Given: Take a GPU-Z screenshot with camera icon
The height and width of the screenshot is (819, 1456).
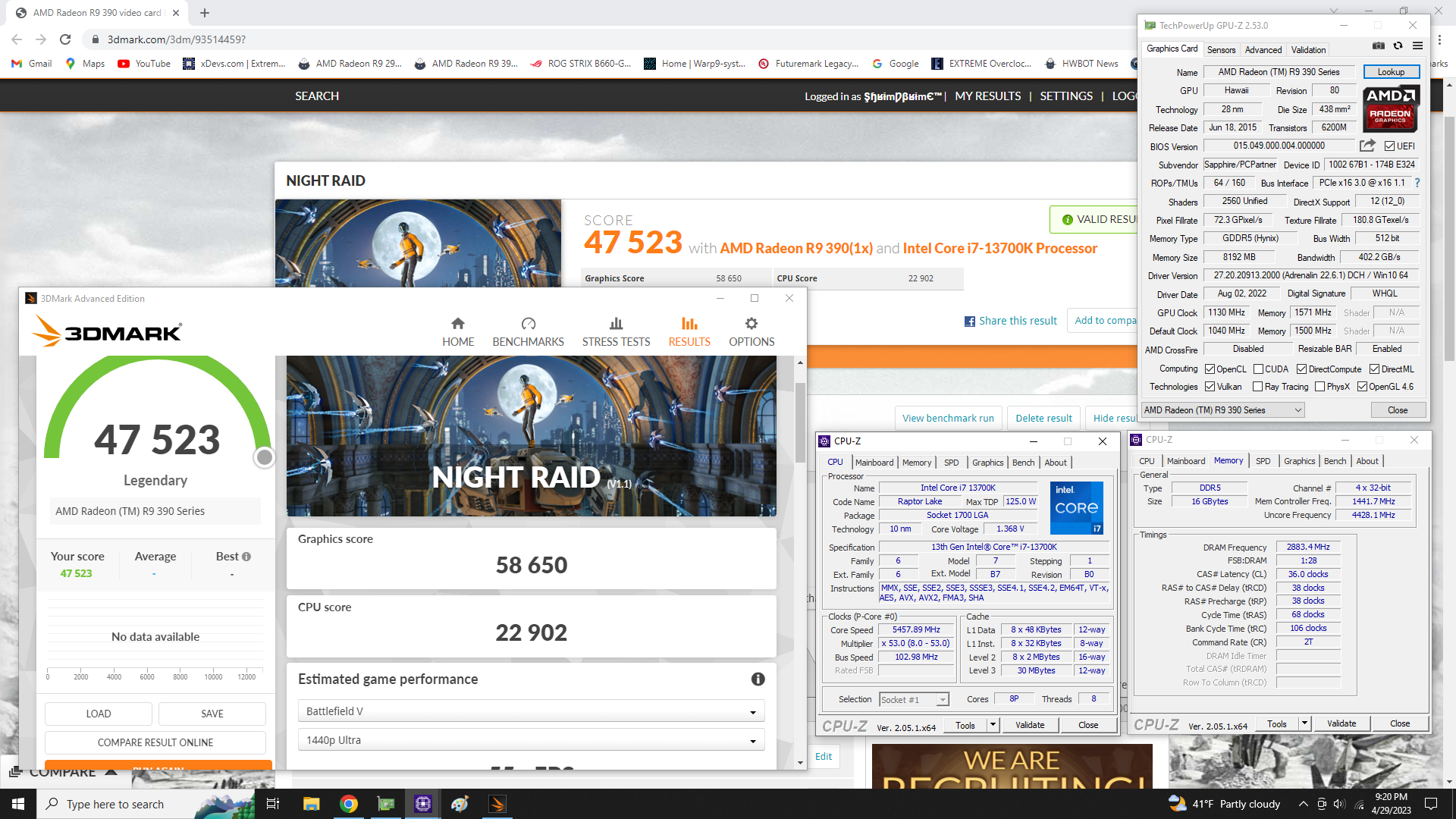Looking at the screenshot, I should 1379,45.
